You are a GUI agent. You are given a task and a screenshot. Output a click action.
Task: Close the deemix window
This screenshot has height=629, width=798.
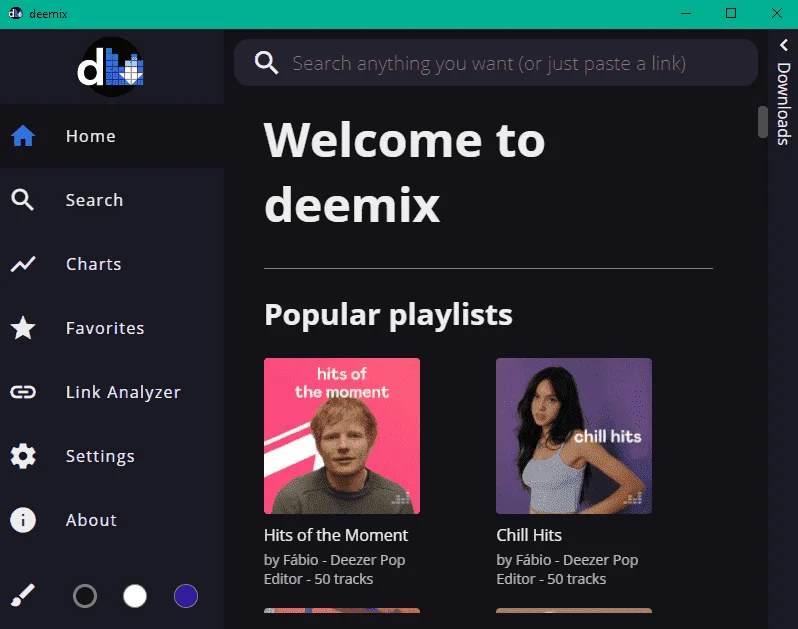[x=776, y=13]
